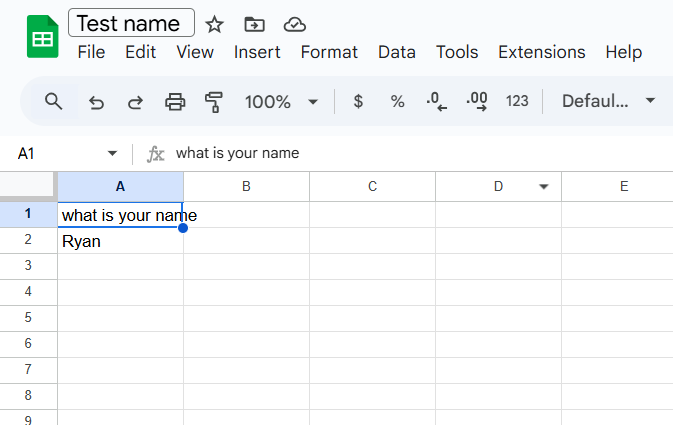
Task: Open the search menus magnifier tool
Action: 54,101
